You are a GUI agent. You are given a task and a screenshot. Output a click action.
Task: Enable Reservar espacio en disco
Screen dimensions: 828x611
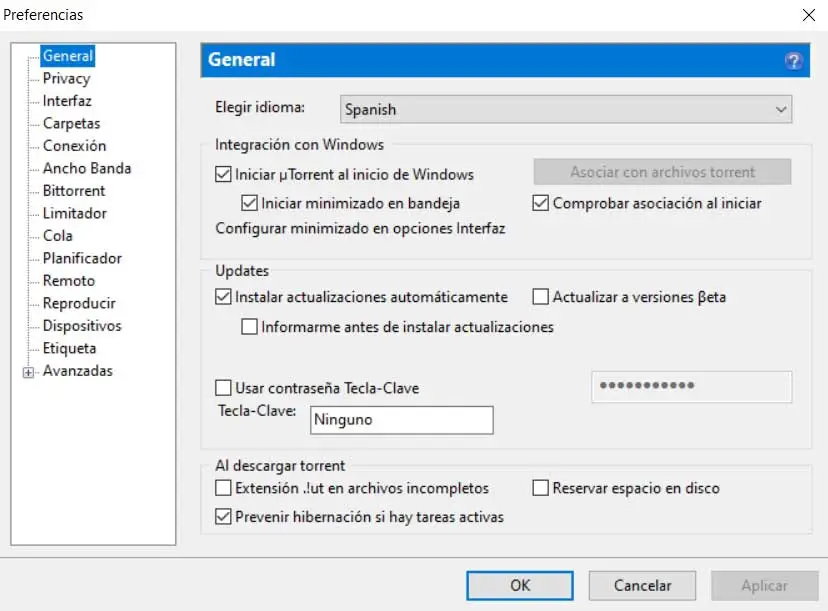point(541,489)
